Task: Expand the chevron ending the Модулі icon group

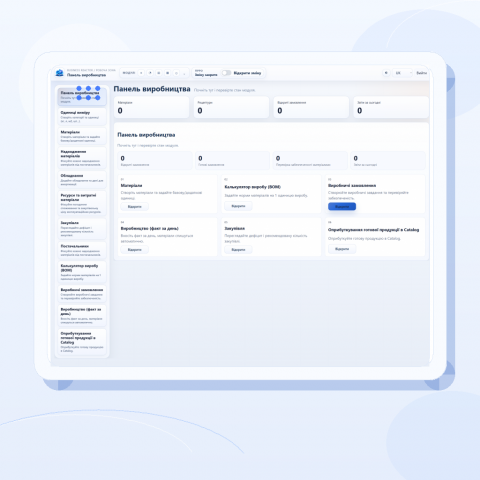Action: tap(184, 73)
